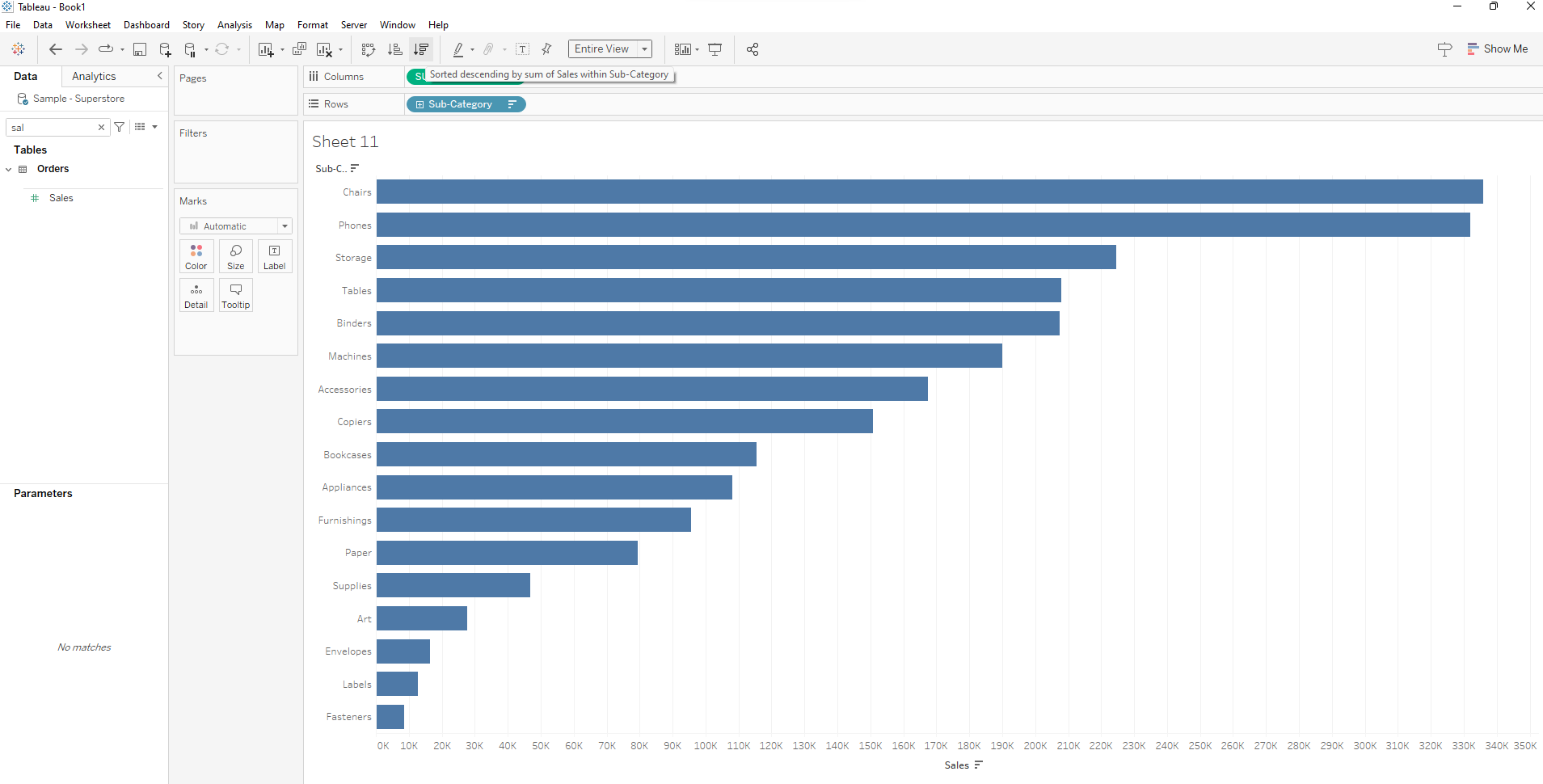Toggle the sort control next to Sales axis label

(978, 765)
